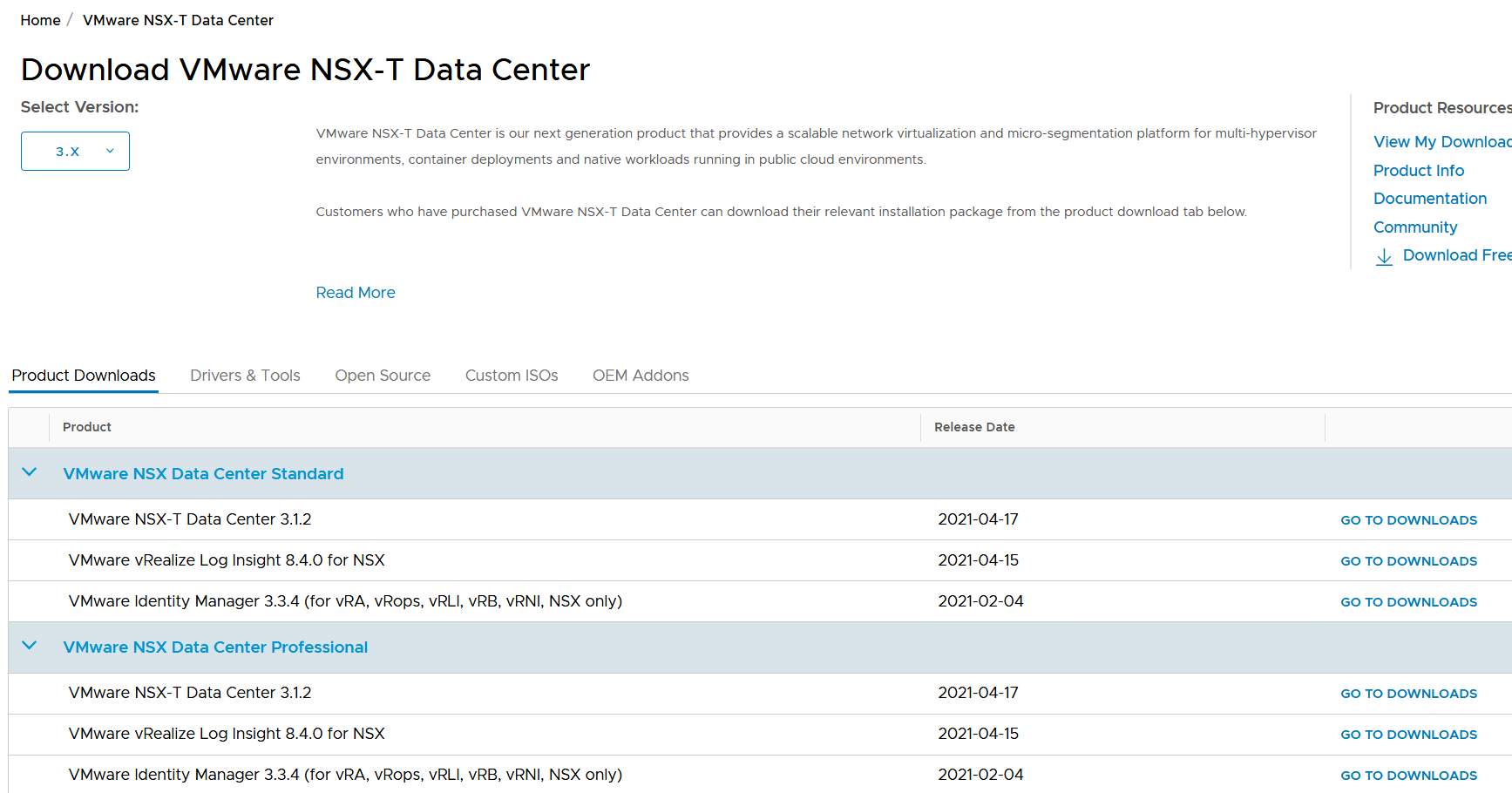Go to downloads for Log Insight 8.4.0 under Standard
This screenshot has height=793, width=1512.
pos(1408,561)
